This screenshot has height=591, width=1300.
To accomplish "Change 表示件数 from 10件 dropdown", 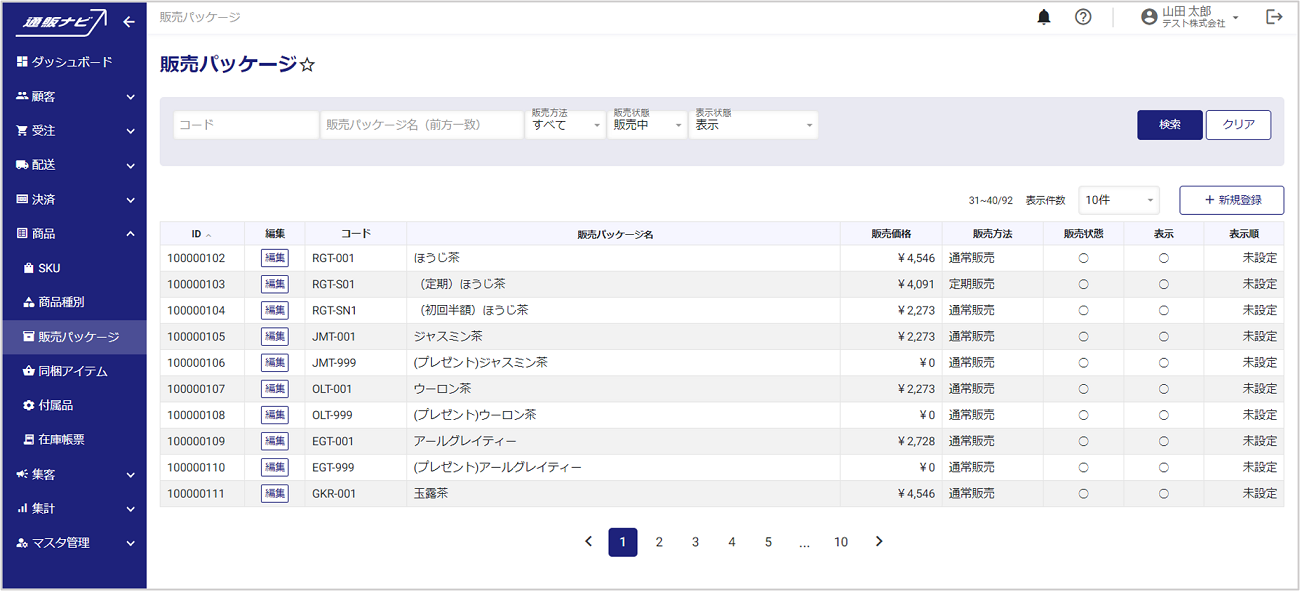I will pyautogui.click(x=1118, y=200).
